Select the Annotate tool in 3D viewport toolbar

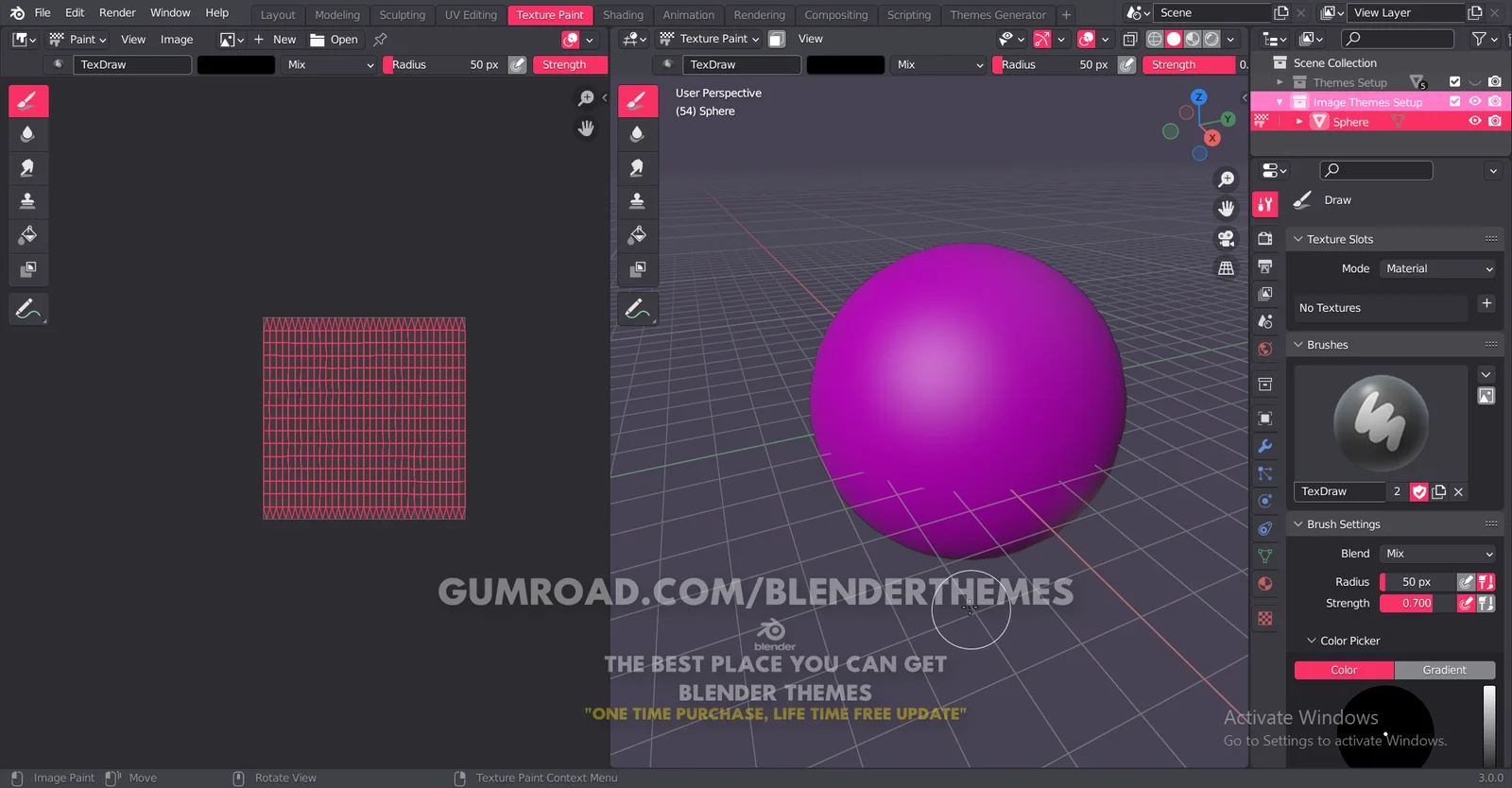[638, 309]
